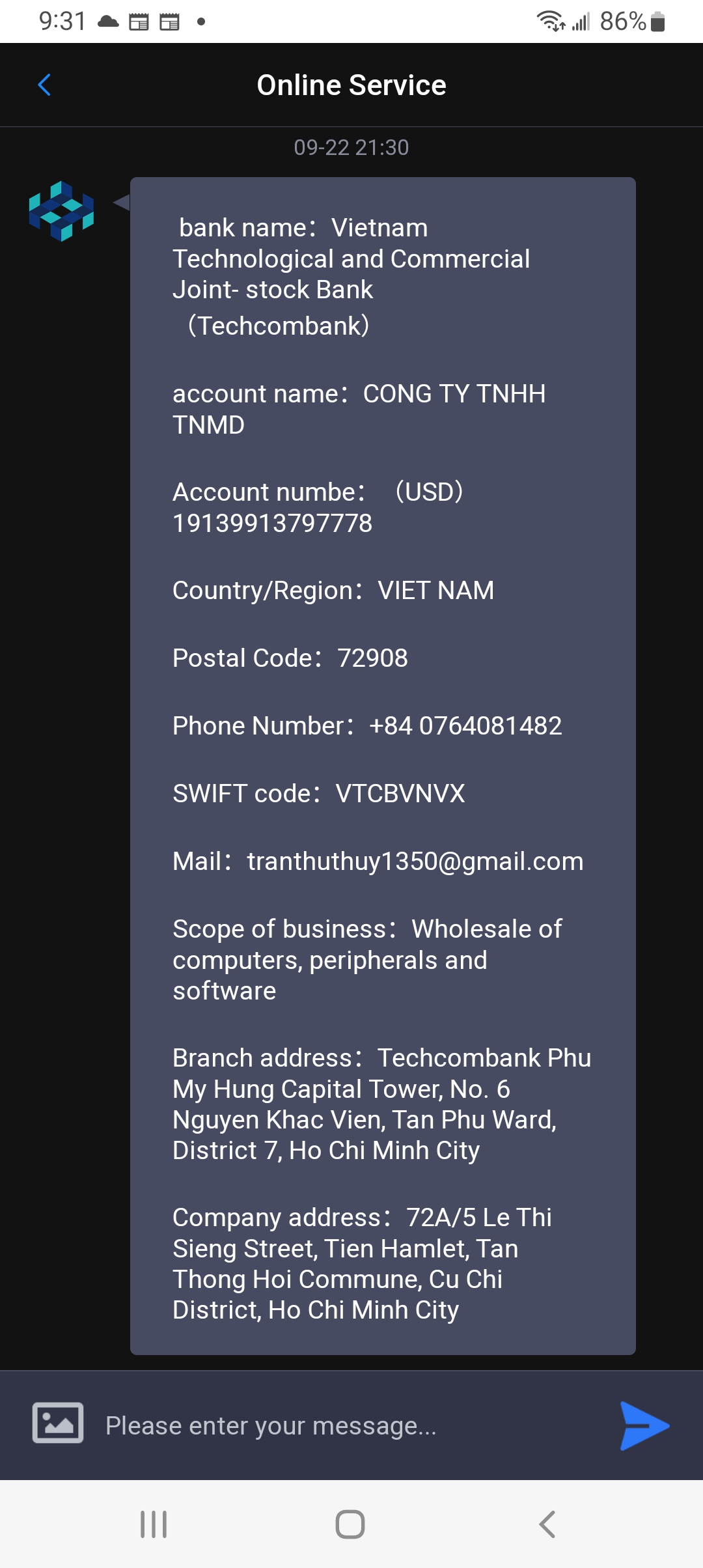This screenshot has width=703, height=1568.
Task: Tap the phone number +84 0764081482
Action: pyautogui.click(x=465, y=726)
